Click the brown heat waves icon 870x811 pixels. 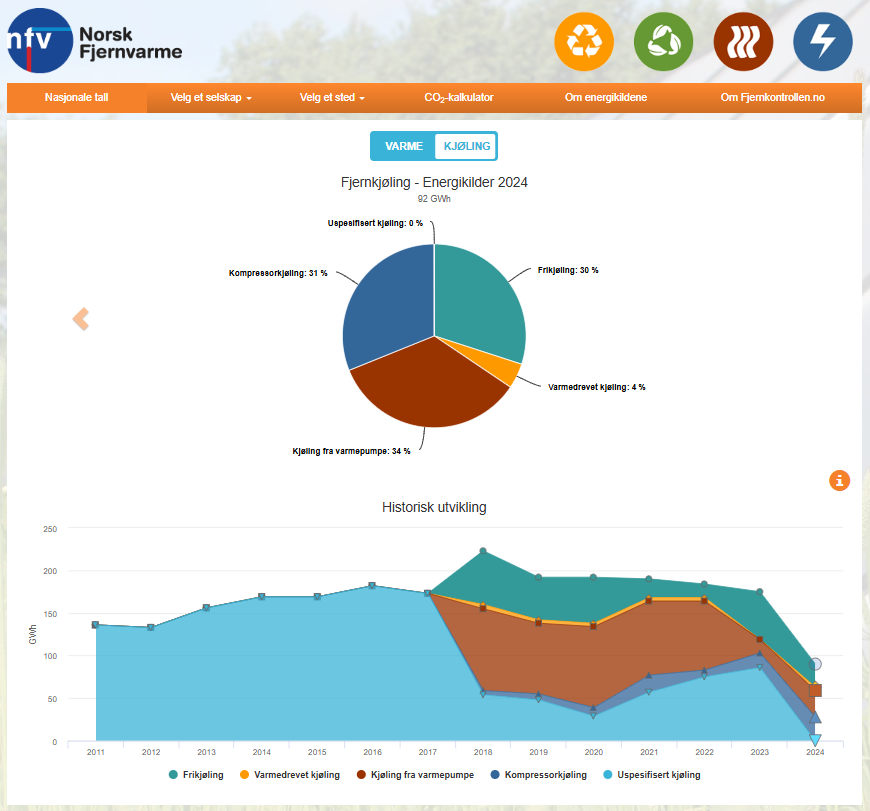tap(743, 42)
